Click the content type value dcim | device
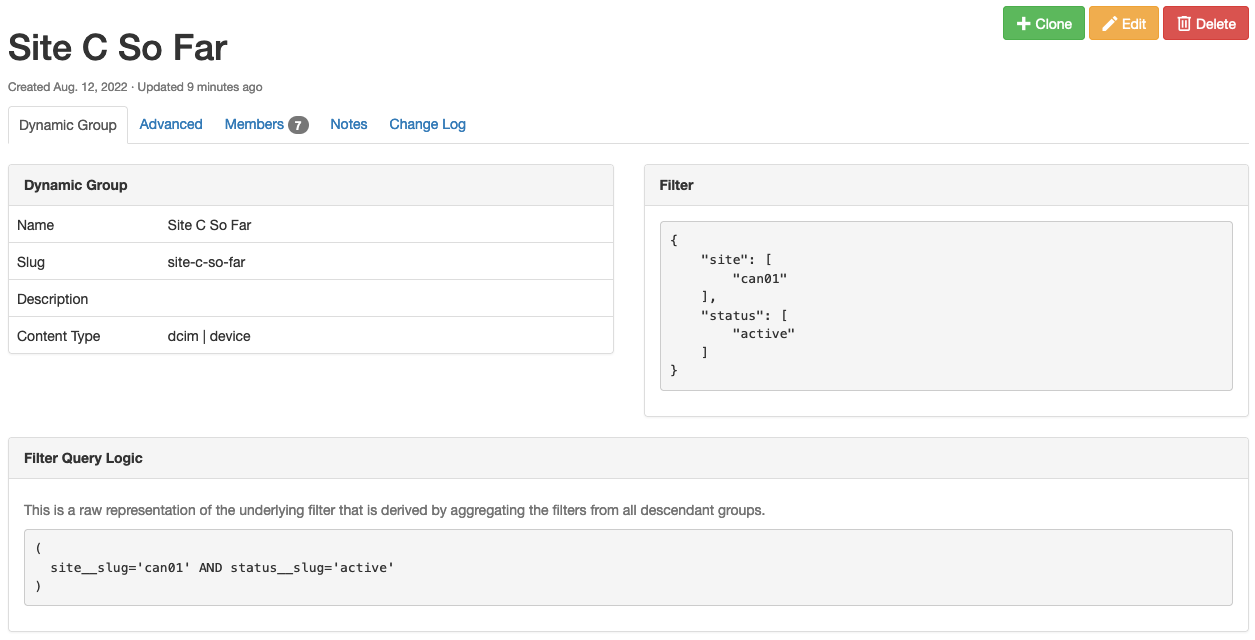The width and height of the screenshot is (1255, 640). coord(209,336)
